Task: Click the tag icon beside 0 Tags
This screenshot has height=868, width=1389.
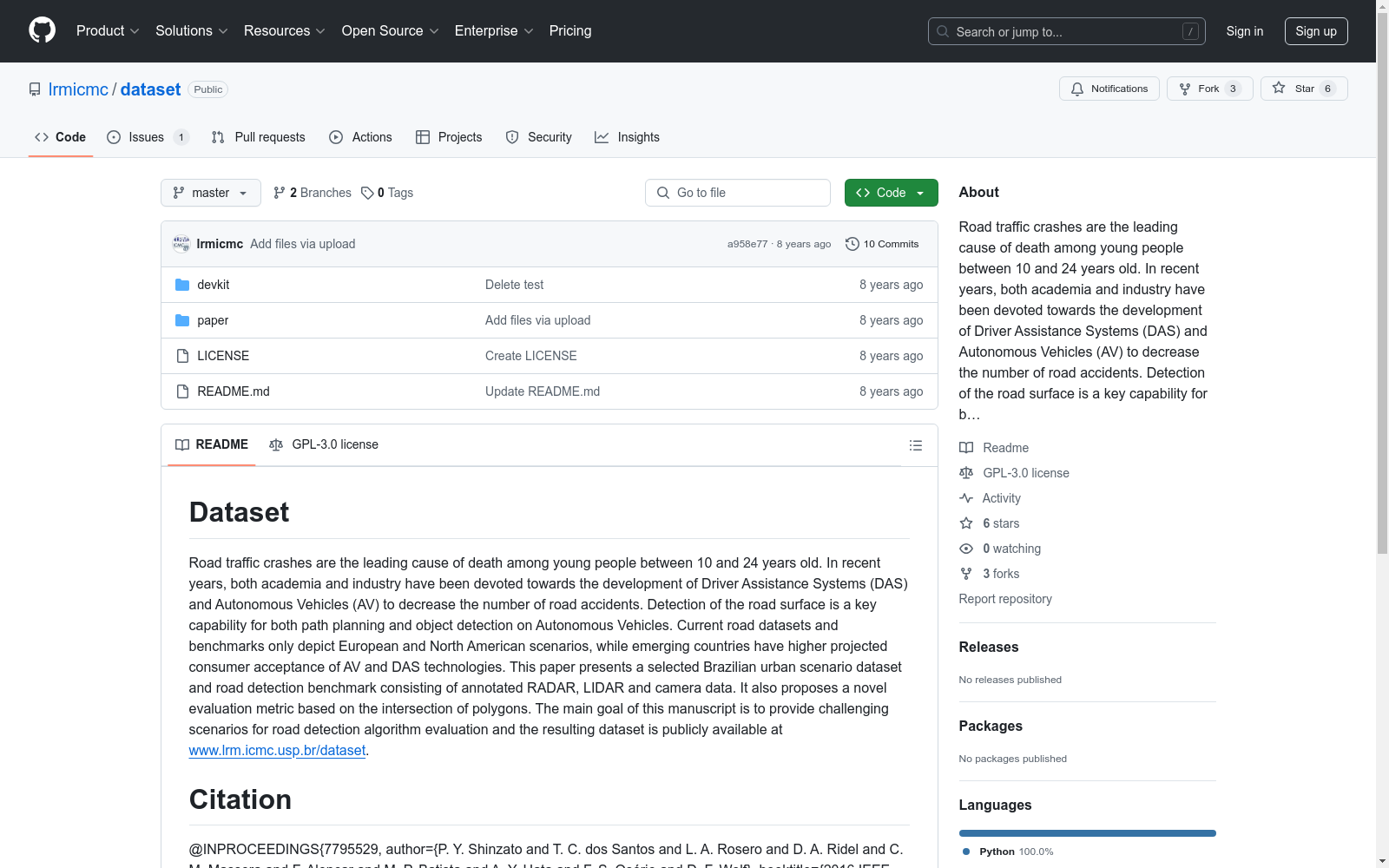Action: coord(367,193)
